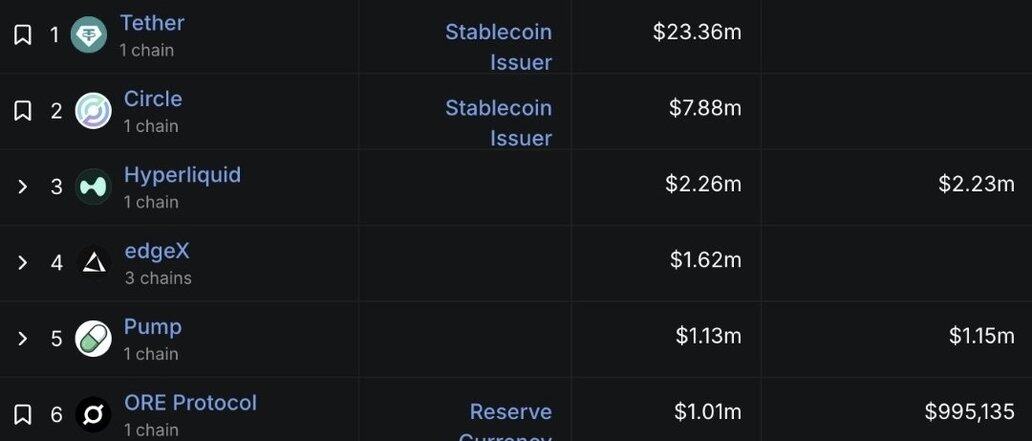Viewport: 1032px width, 441px height.
Task: Click the Circle logo icon
Action: point(93,111)
